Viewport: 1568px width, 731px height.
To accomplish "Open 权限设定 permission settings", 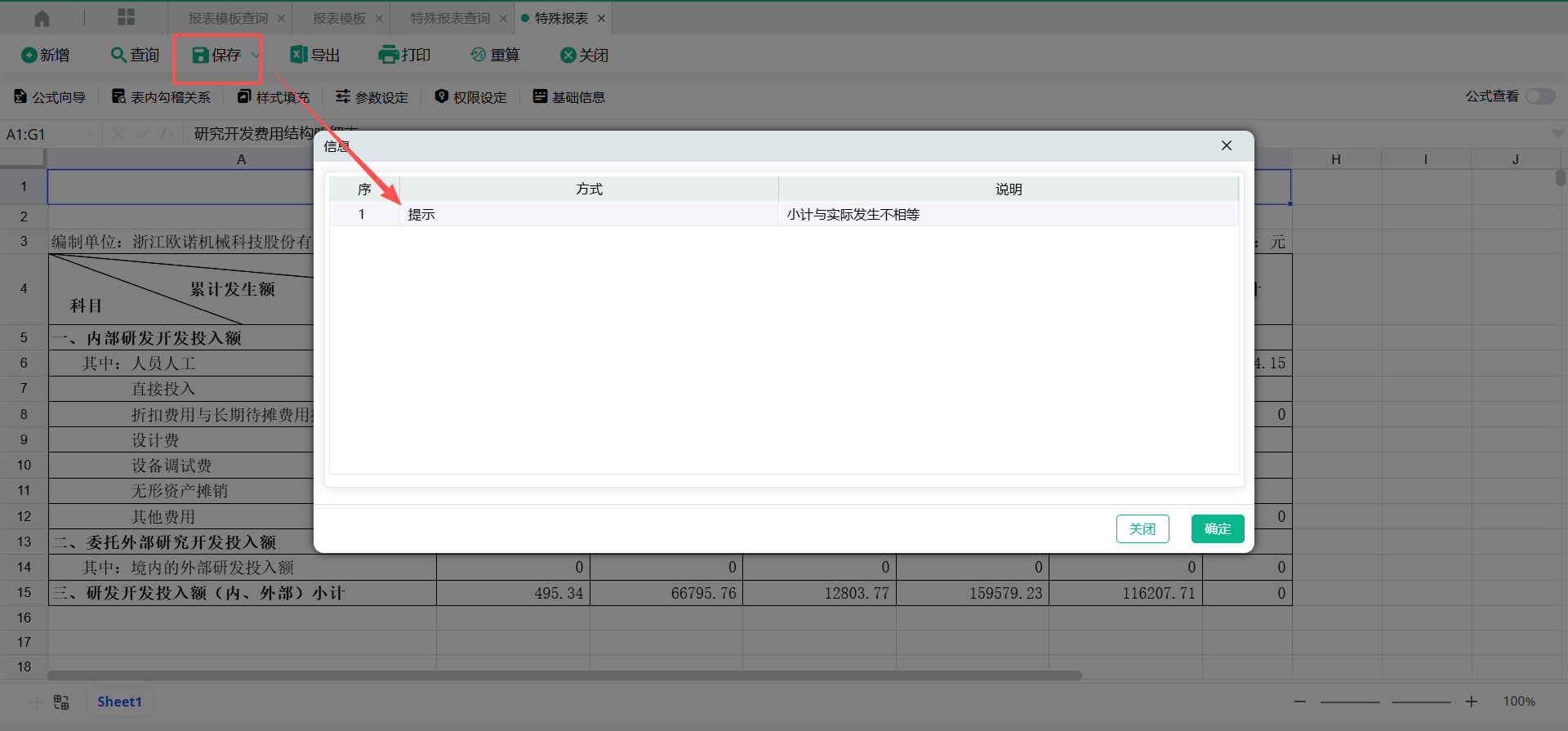I will click(x=470, y=97).
